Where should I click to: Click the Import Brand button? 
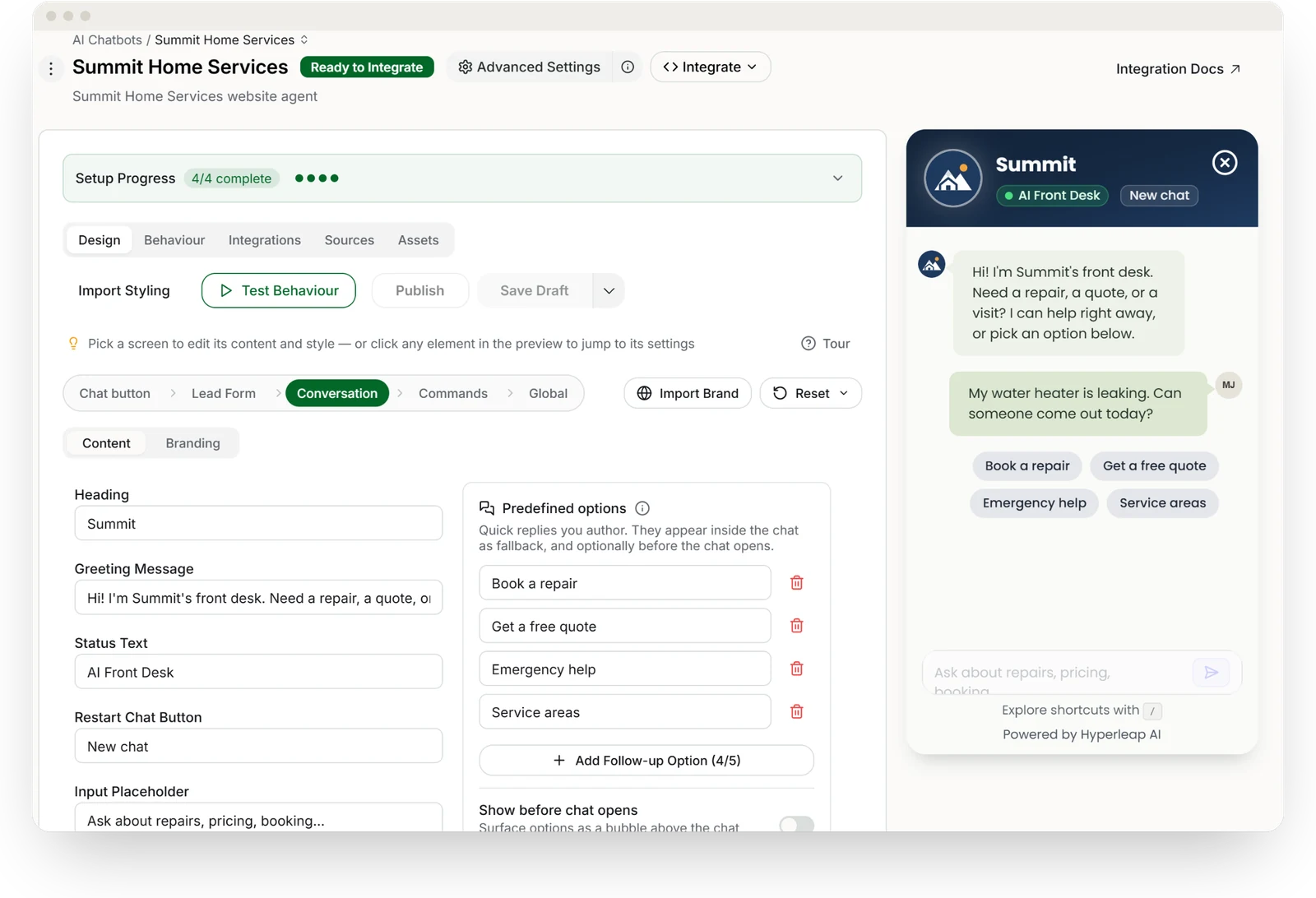point(688,394)
